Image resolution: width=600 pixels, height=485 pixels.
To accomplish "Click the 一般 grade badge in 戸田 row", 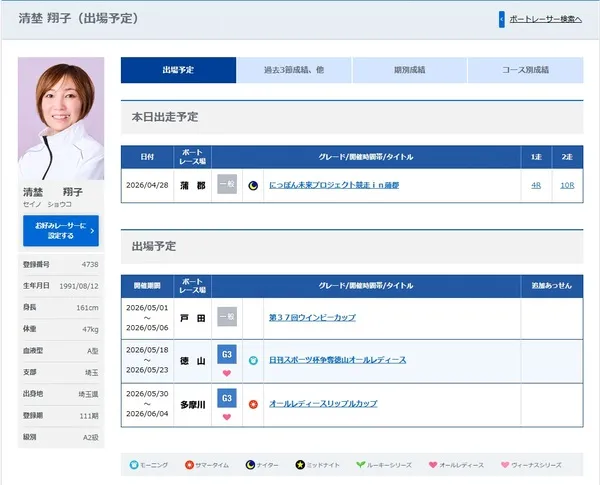I will (227, 317).
